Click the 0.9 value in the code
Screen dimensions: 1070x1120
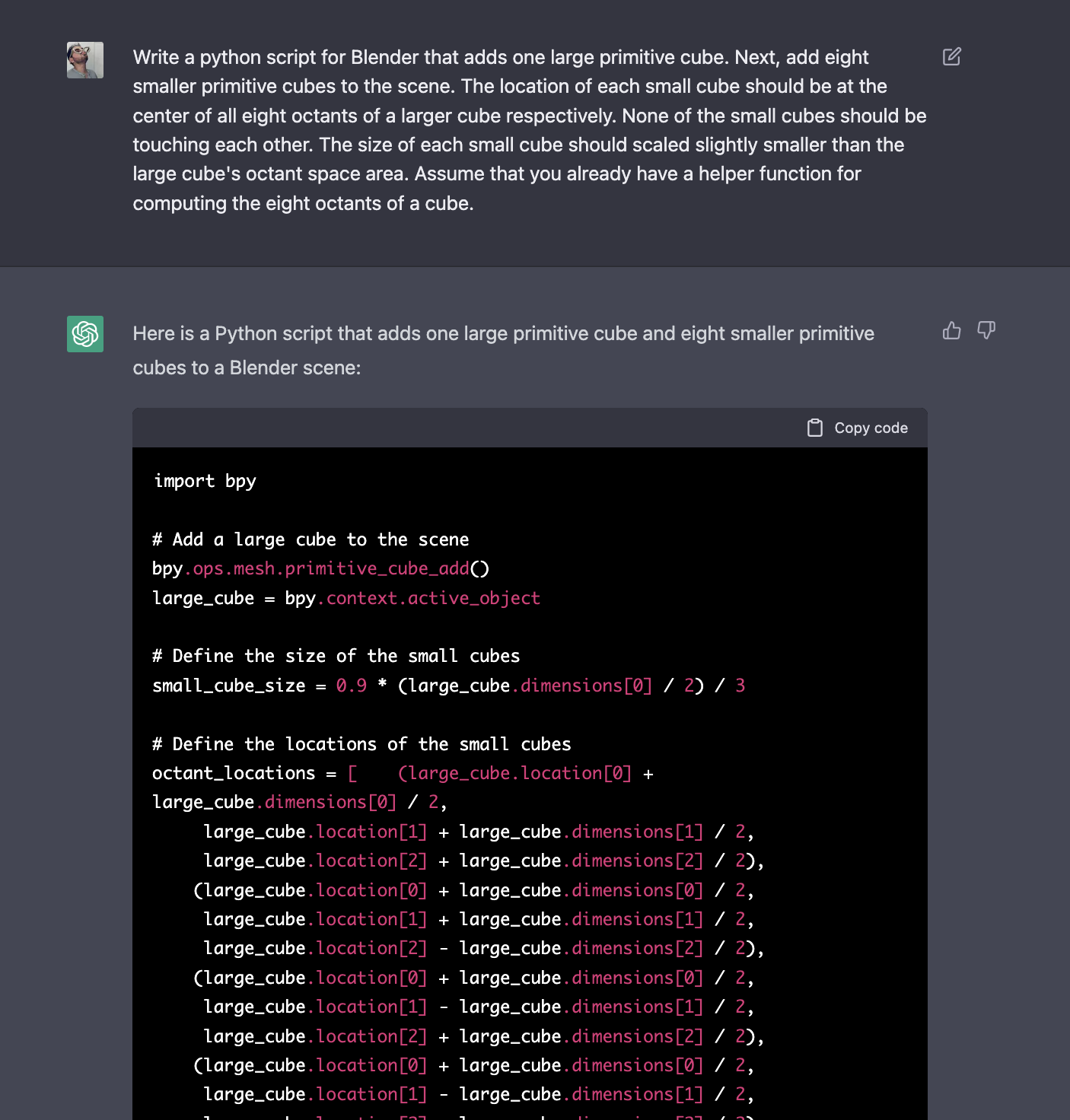[351, 686]
